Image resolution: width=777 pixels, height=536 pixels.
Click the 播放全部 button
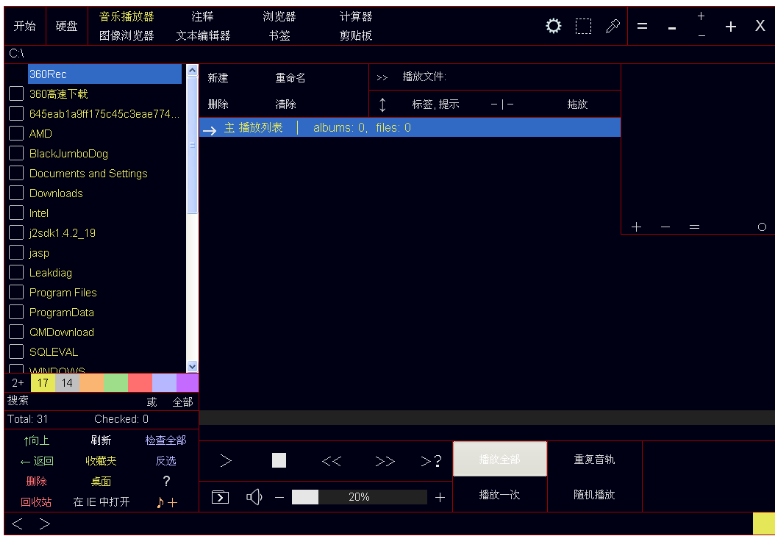500,459
